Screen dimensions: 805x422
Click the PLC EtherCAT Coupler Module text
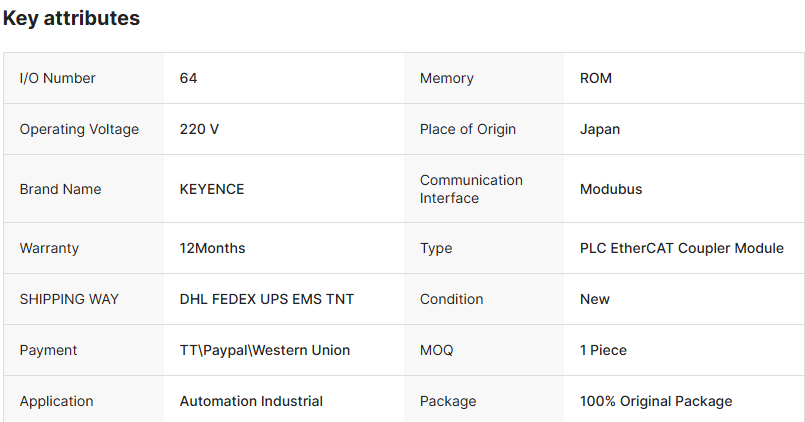pos(681,248)
